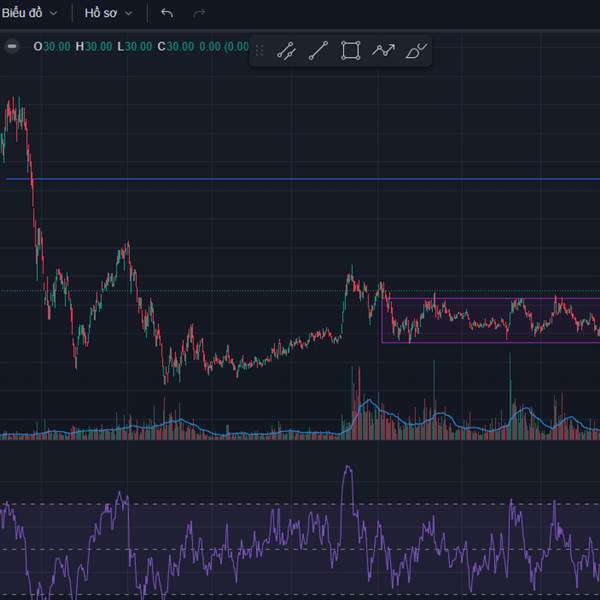Select the rectangle drawing tool
This screenshot has height=600, width=600.
pos(351,51)
